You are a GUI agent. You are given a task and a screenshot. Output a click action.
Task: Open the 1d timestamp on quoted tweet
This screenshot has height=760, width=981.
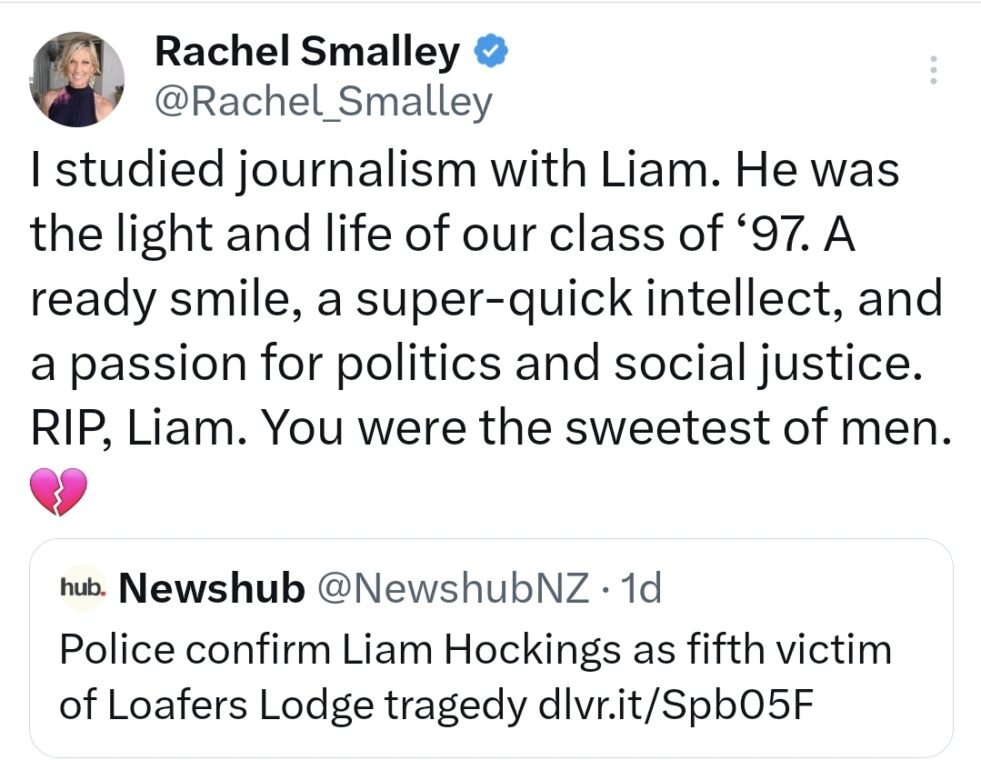(x=641, y=590)
